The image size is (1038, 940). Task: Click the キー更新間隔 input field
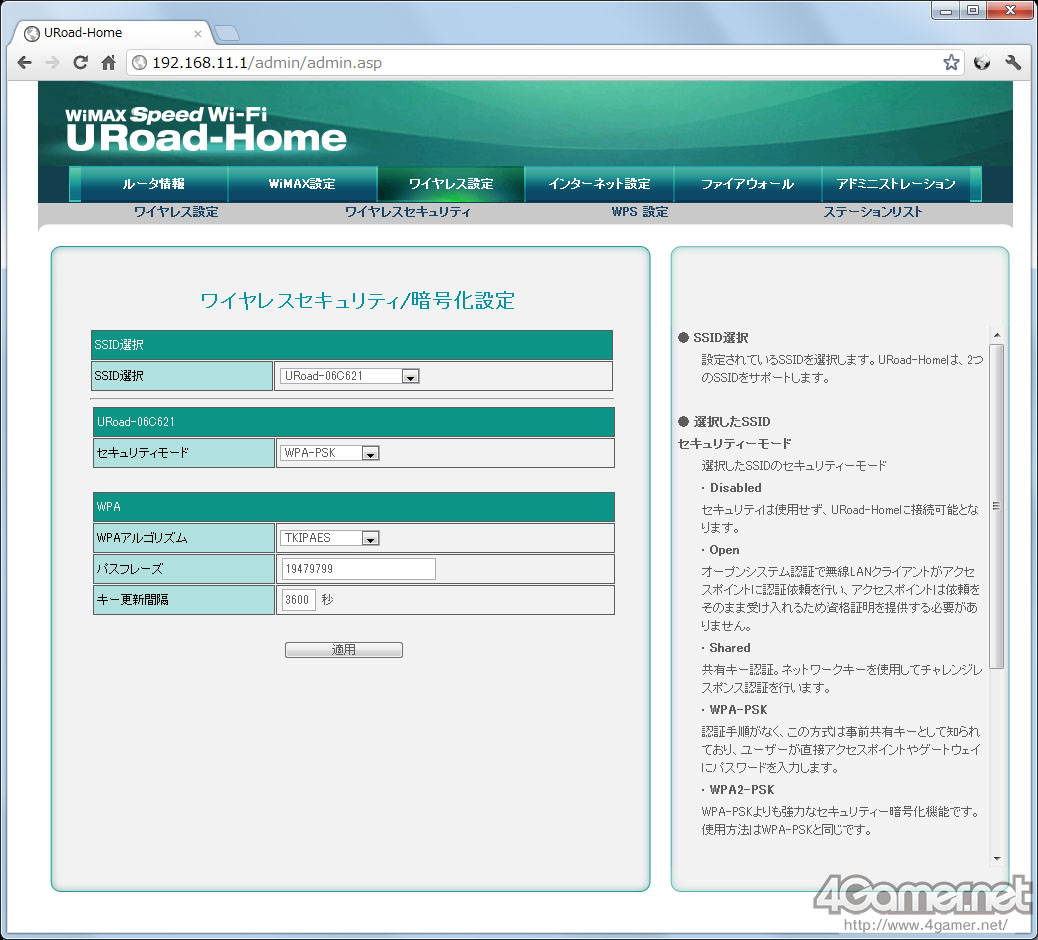(x=298, y=600)
